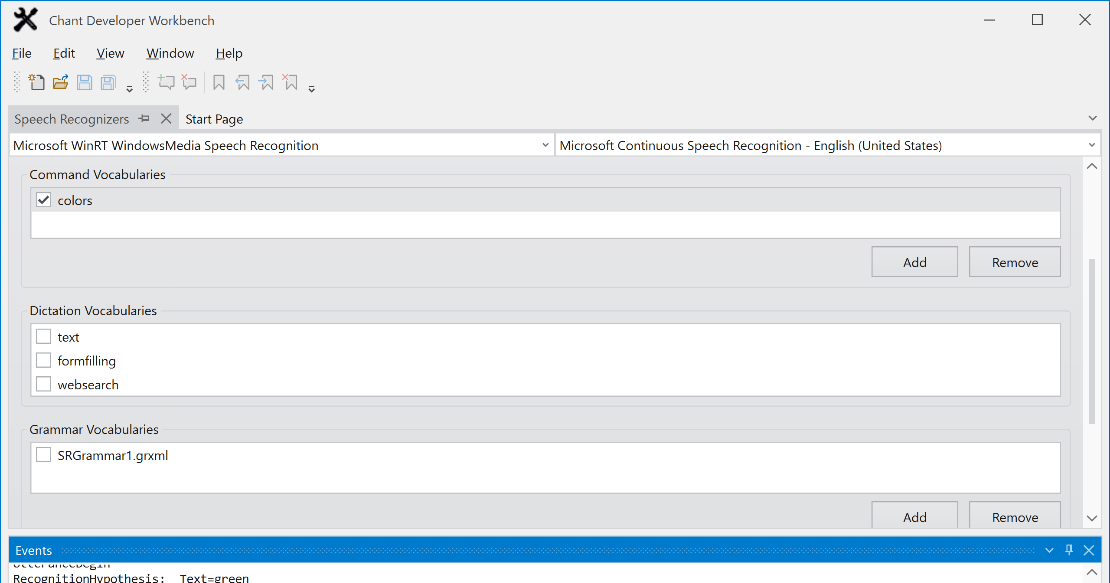The width and height of the screenshot is (1110, 583).
Task: Pin the Events panel
Action: (1068, 550)
